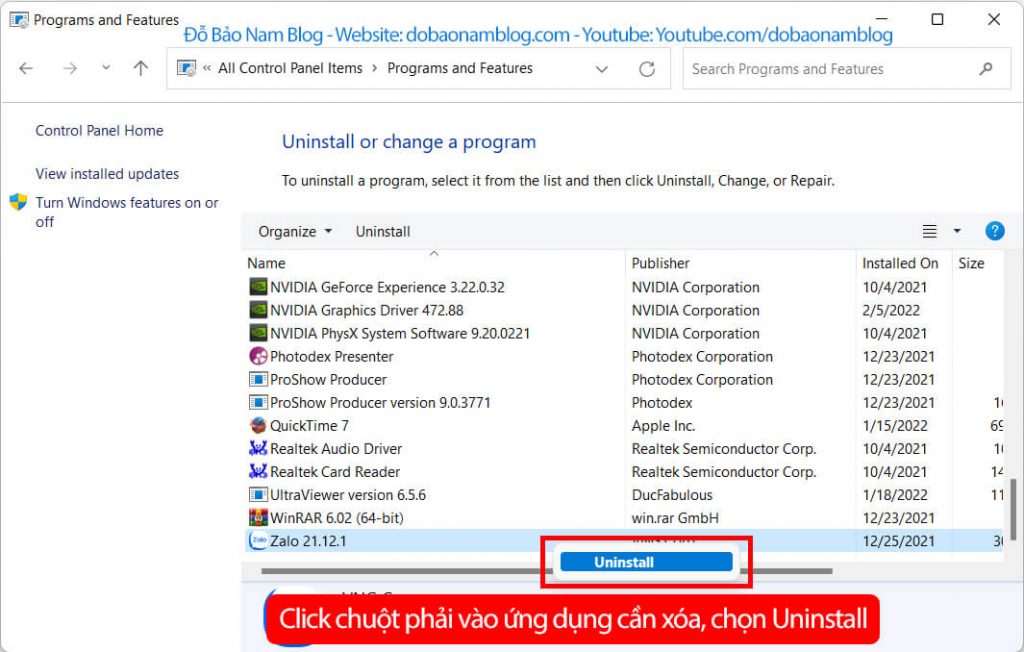Click Programs and Features breadcrumb
1024x652 pixels.
click(x=460, y=68)
